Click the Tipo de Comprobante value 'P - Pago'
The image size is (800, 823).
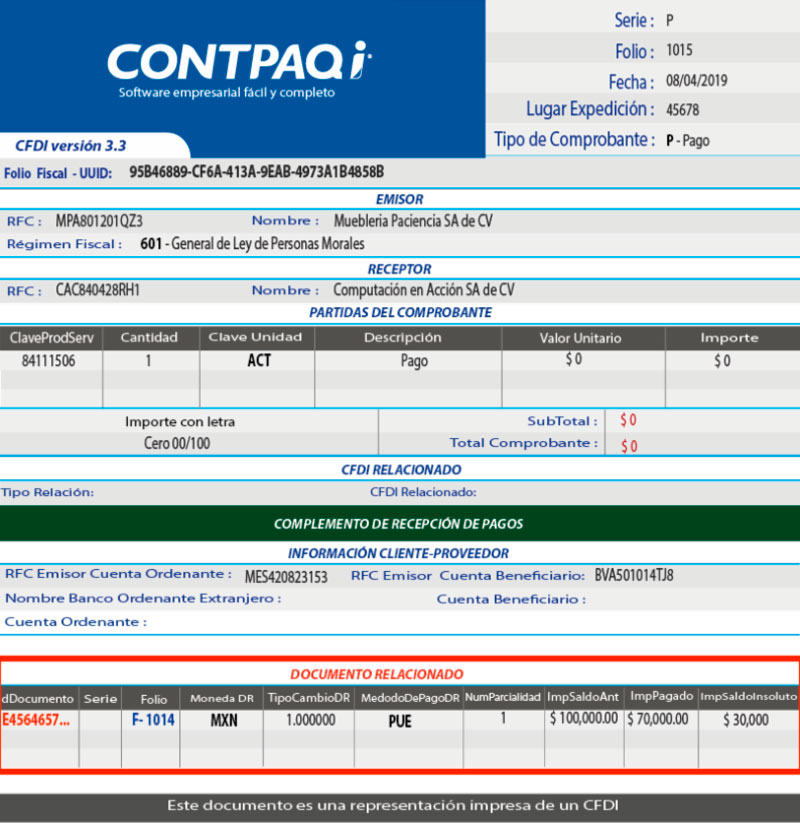pos(688,141)
